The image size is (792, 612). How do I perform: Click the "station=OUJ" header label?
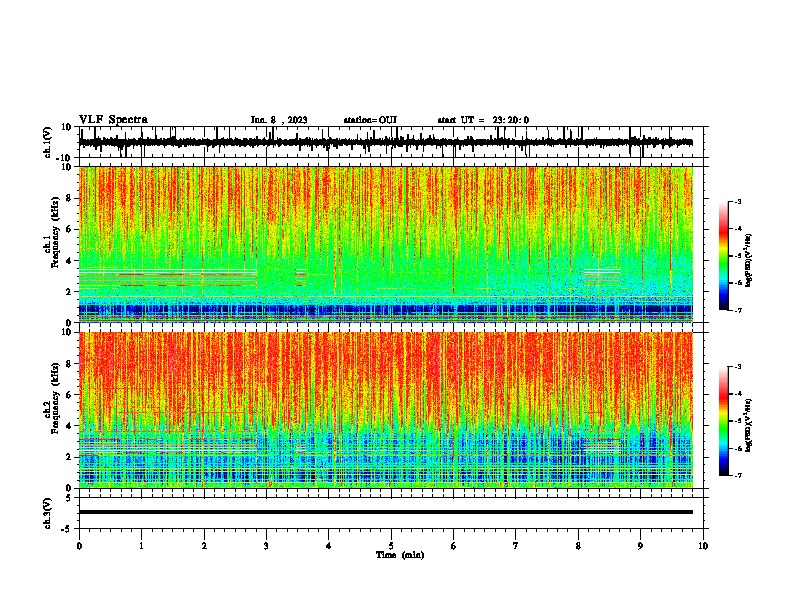point(370,120)
